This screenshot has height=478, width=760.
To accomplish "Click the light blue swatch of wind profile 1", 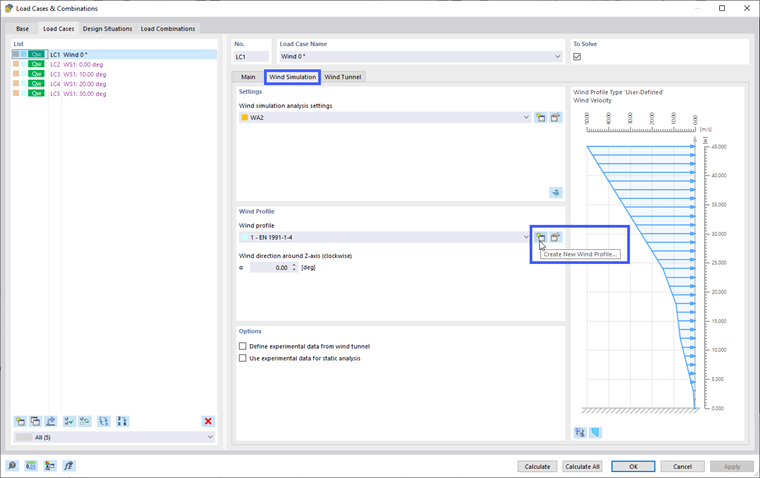I will click(245, 237).
